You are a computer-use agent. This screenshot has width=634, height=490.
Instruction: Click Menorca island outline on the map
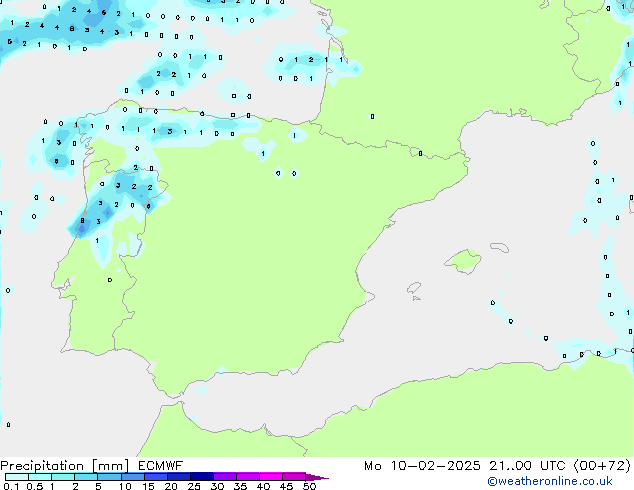(499, 247)
